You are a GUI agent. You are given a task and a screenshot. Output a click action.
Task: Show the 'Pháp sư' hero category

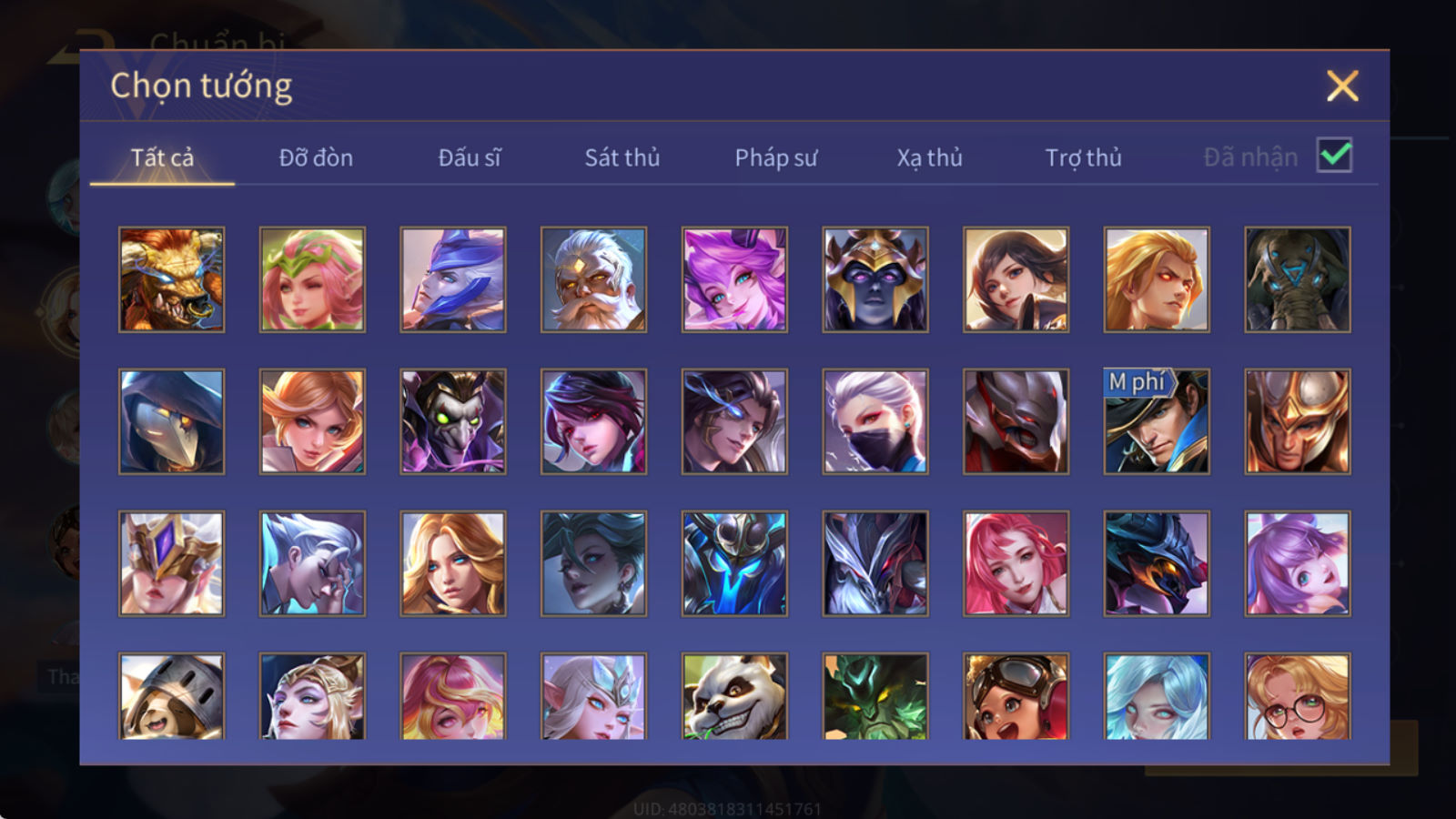[x=776, y=157]
